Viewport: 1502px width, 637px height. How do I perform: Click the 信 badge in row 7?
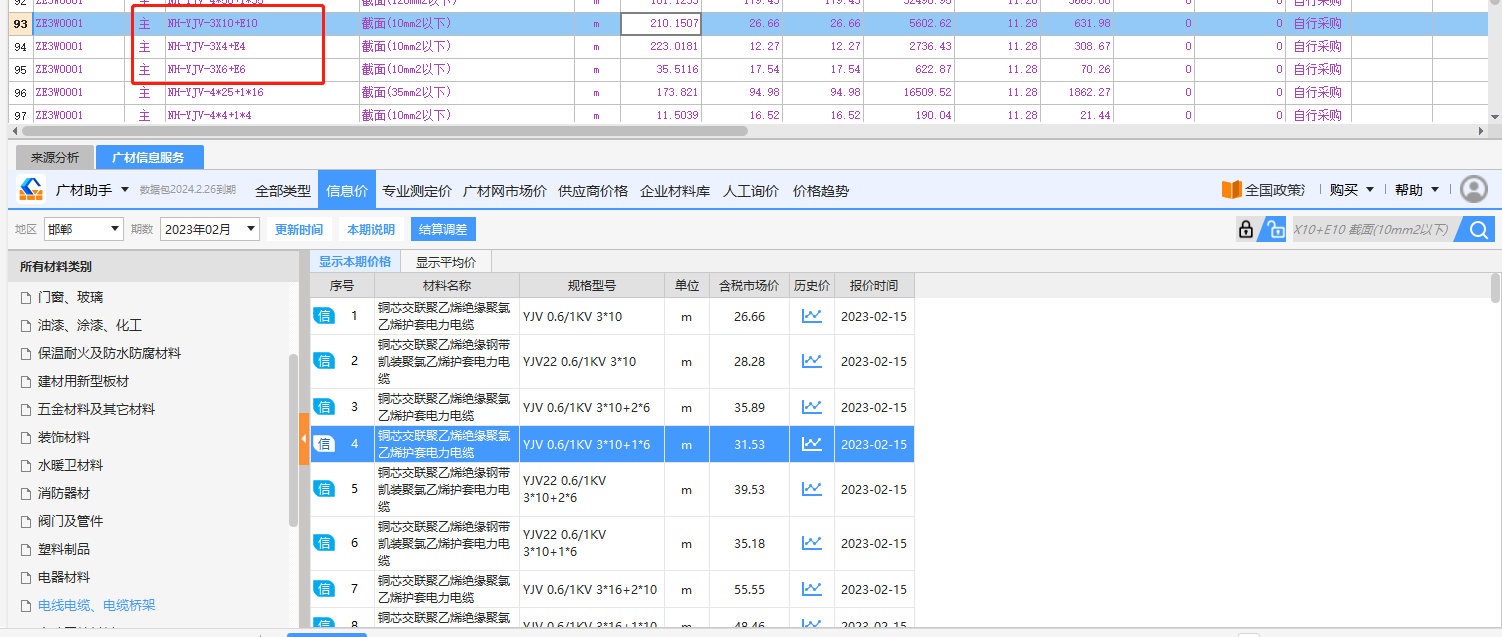pos(324,589)
